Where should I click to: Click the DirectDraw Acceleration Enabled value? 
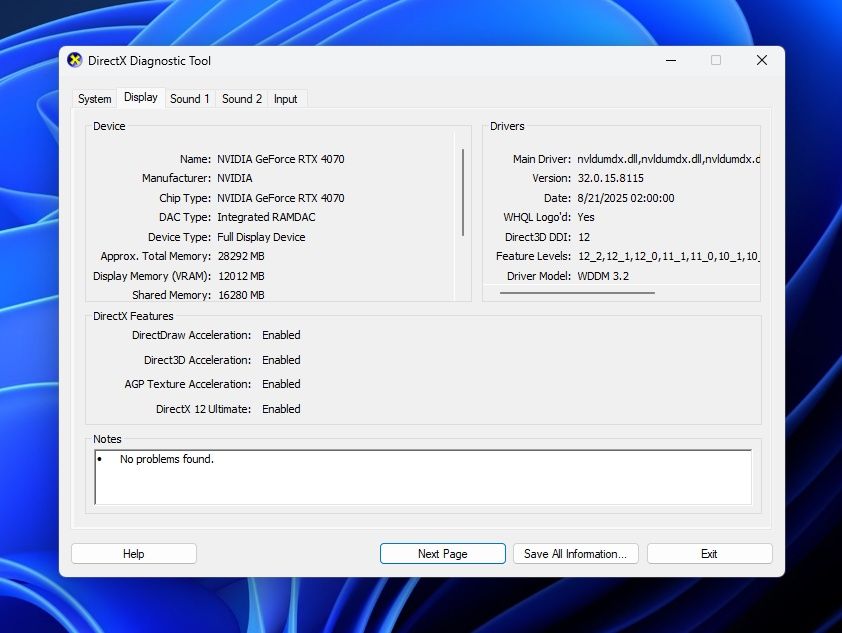pyautogui.click(x=281, y=335)
